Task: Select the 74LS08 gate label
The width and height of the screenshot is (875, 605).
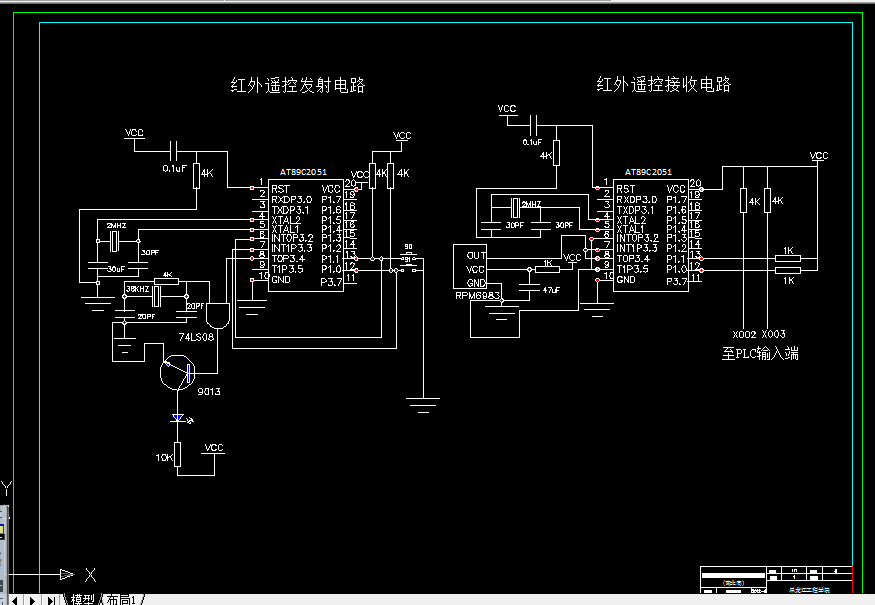Action: click(x=196, y=337)
